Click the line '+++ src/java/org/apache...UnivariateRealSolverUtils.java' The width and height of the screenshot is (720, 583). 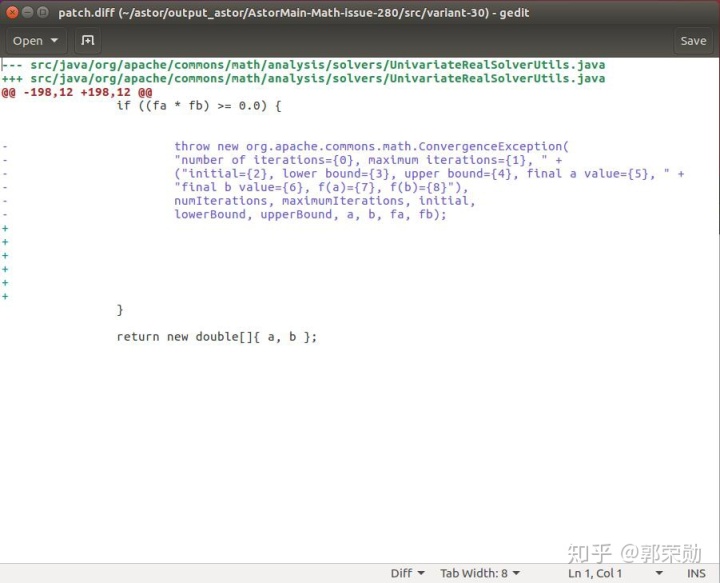[304, 78]
